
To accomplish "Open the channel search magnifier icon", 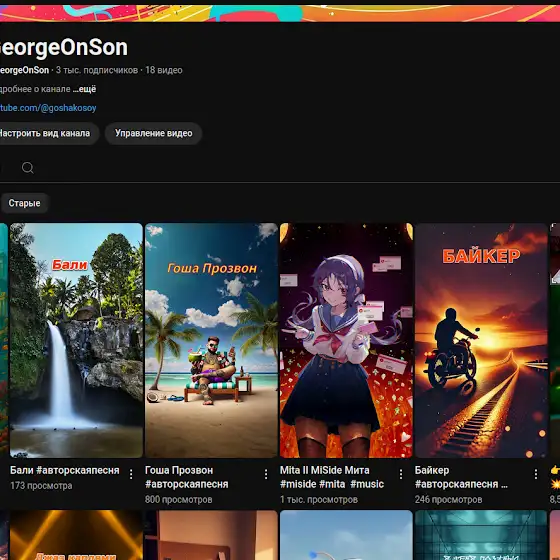I will (x=28, y=168).
